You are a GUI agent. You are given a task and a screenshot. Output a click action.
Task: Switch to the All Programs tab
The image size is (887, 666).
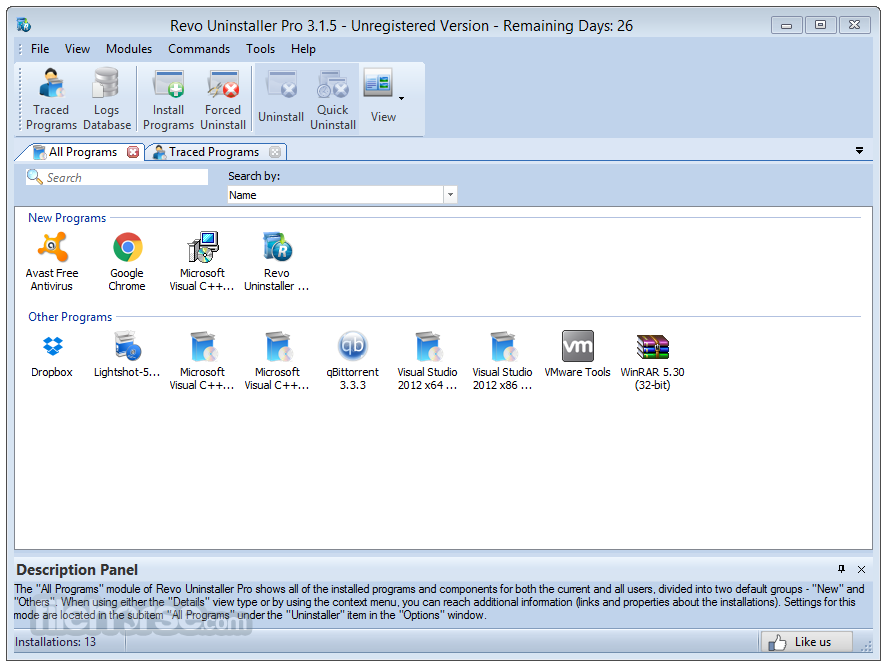[x=82, y=152]
